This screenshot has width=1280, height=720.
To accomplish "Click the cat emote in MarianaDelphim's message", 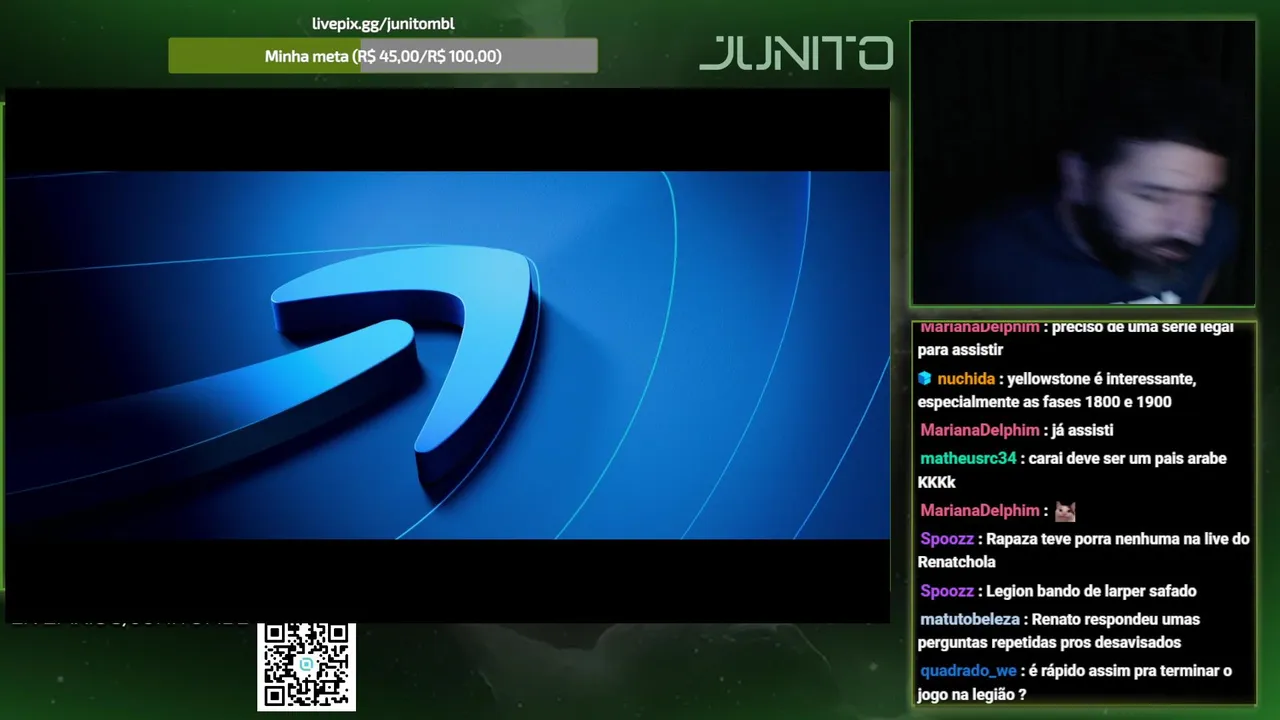I will click(x=1065, y=511).
